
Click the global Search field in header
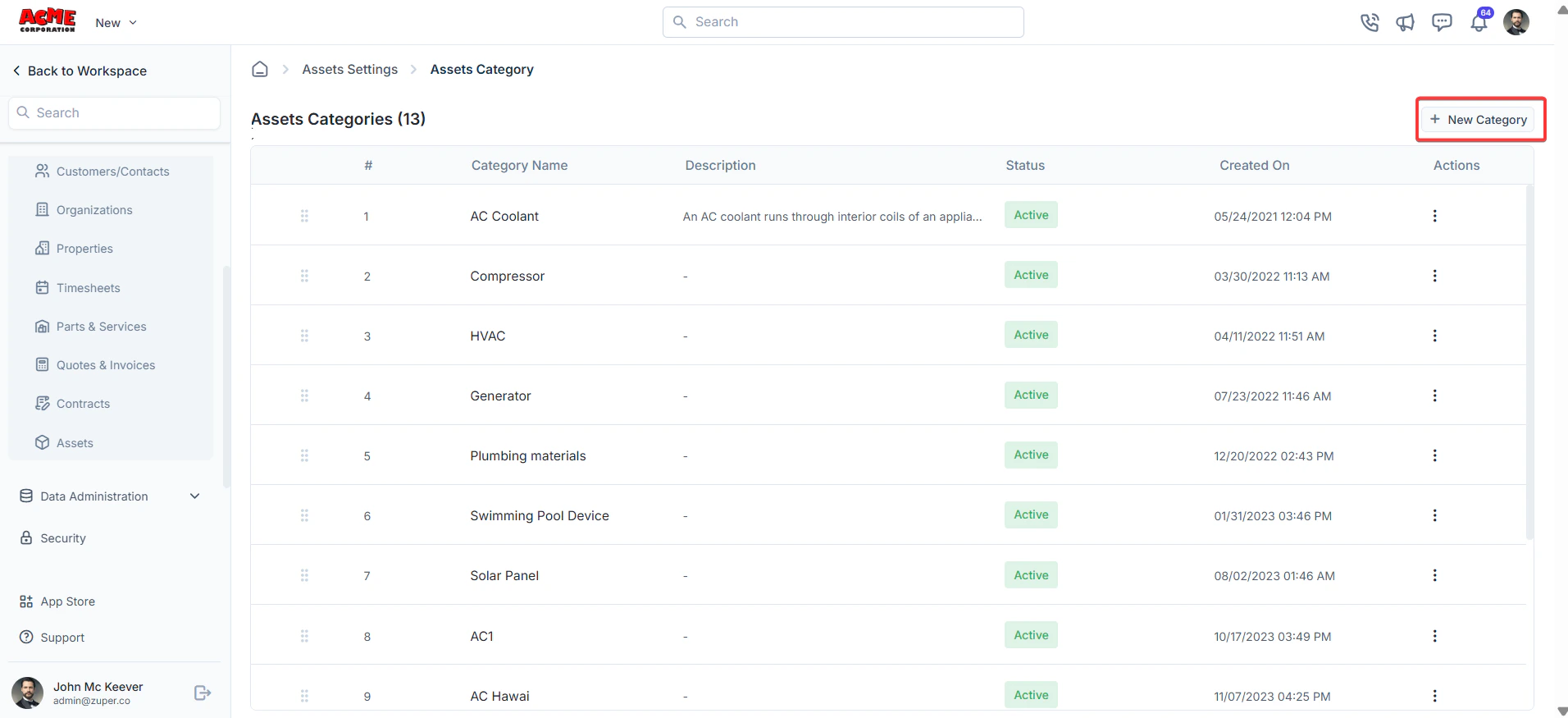point(843,22)
